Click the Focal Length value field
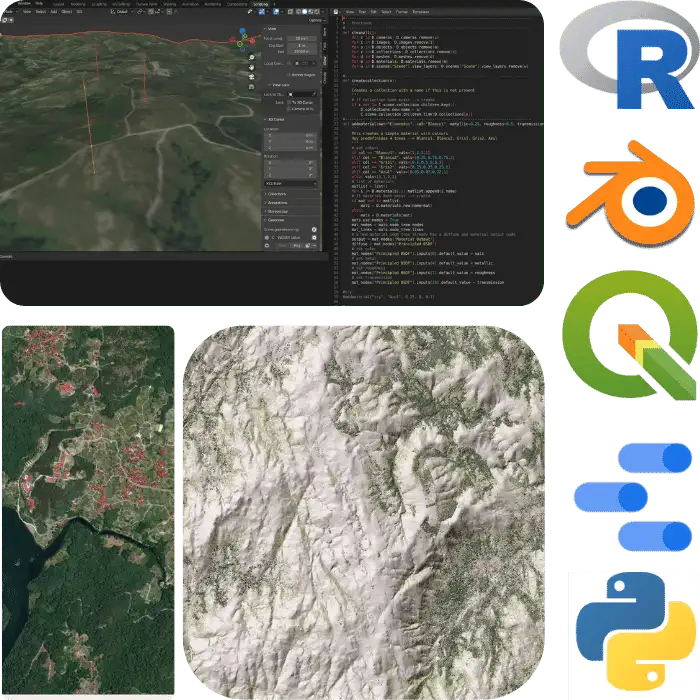700x700 pixels. pos(303,38)
